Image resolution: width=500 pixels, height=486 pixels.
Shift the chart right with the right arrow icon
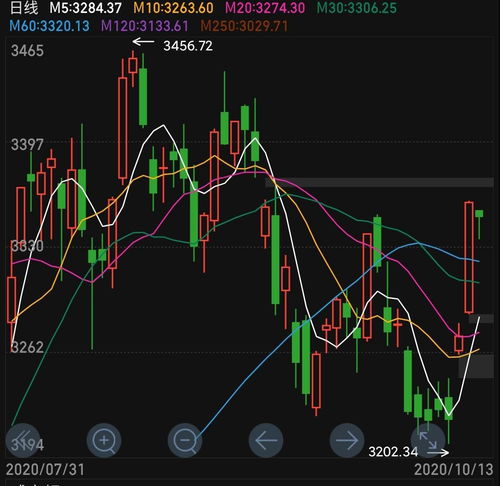coord(347,440)
